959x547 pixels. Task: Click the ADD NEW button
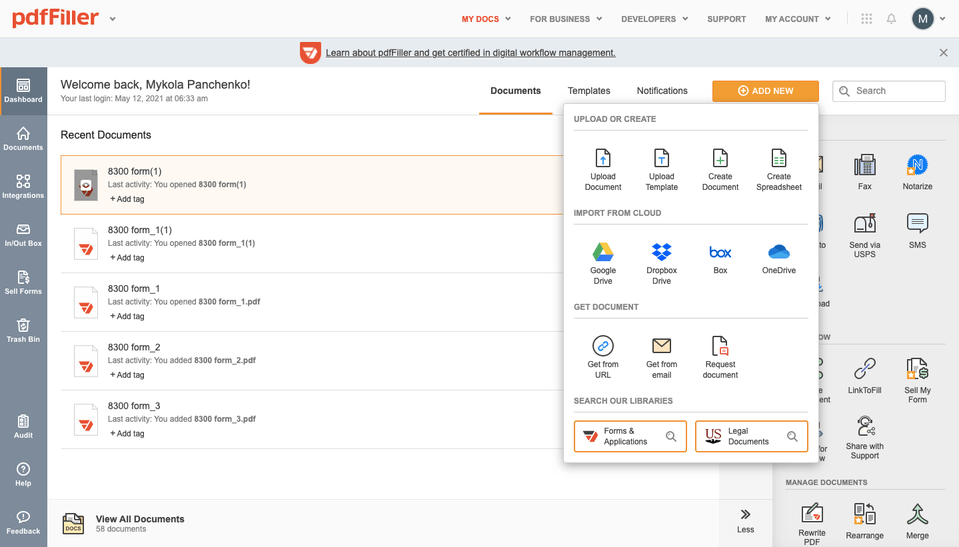pyautogui.click(x=765, y=91)
